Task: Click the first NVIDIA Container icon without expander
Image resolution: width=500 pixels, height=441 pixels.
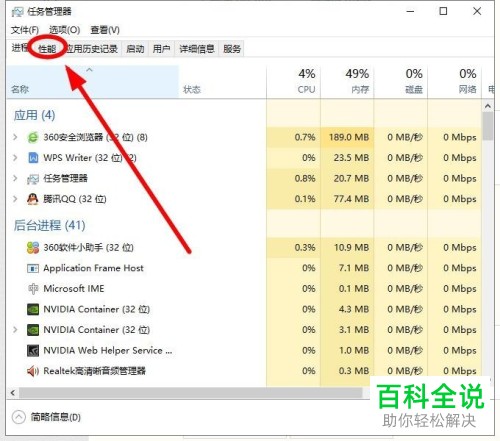Action: point(33,309)
